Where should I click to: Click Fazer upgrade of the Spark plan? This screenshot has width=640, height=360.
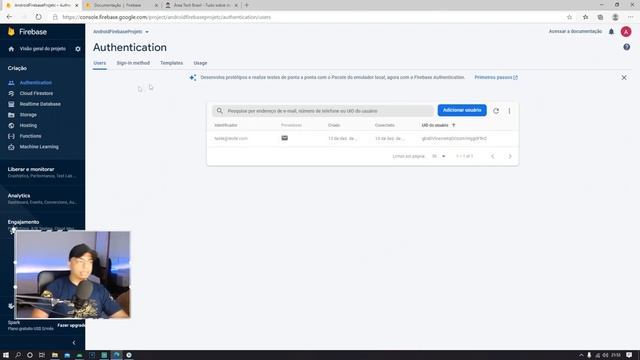point(71,325)
